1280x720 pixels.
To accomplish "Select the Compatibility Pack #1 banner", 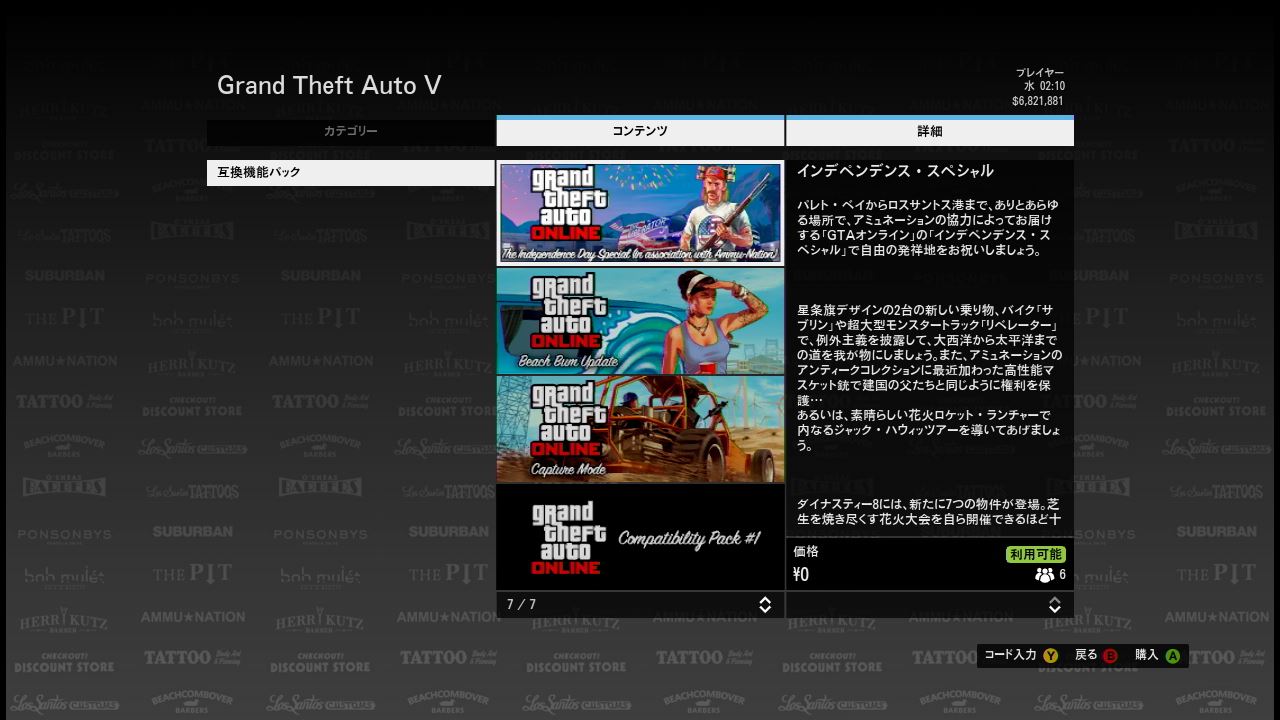I will coord(640,537).
